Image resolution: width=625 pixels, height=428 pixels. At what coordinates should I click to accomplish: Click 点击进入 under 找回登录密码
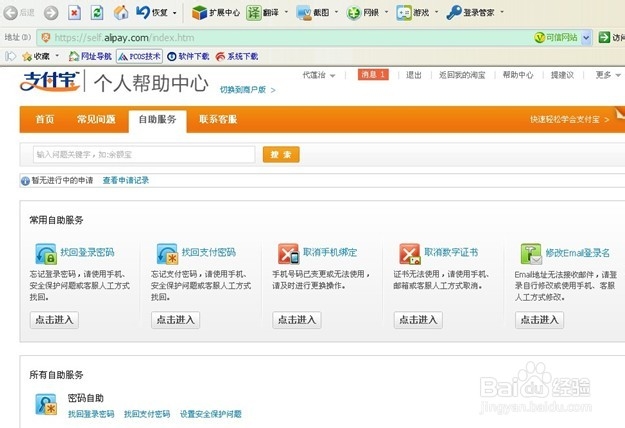tap(54, 320)
